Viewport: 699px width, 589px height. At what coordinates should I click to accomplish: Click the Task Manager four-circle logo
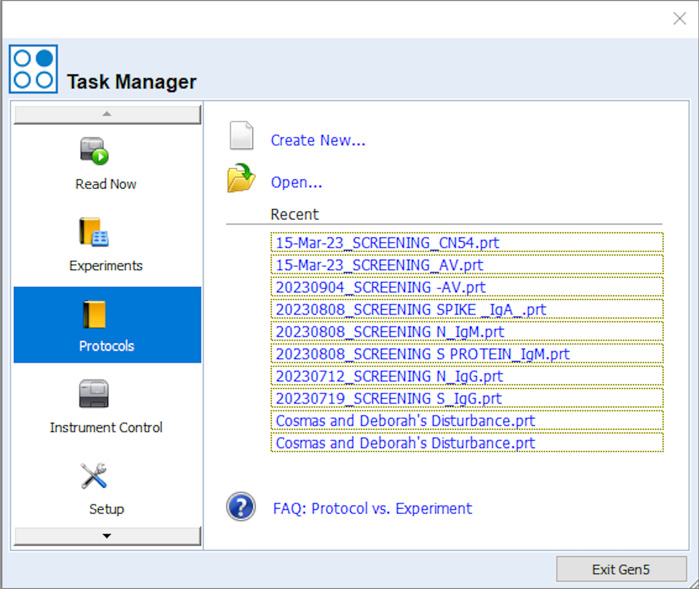click(x=33, y=69)
